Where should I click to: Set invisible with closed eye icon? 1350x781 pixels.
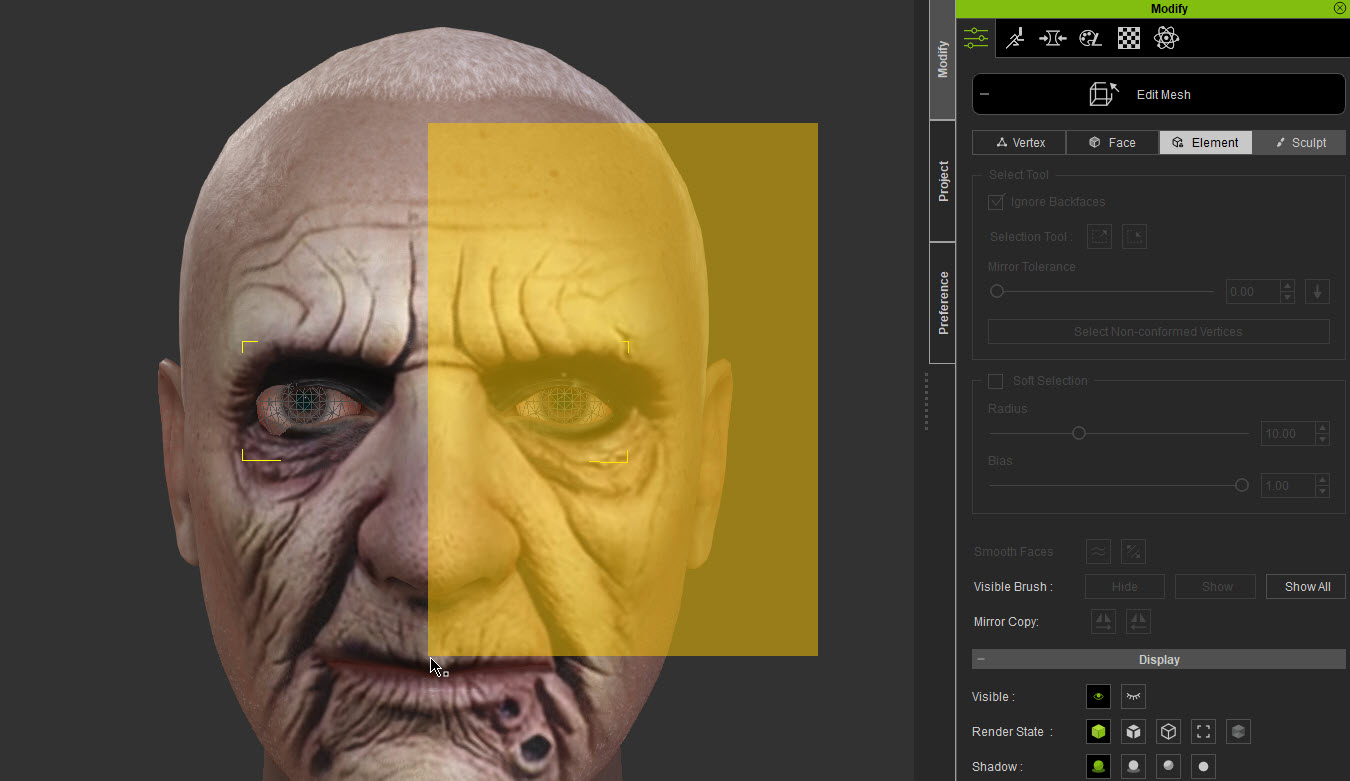click(x=1133, y=696)
